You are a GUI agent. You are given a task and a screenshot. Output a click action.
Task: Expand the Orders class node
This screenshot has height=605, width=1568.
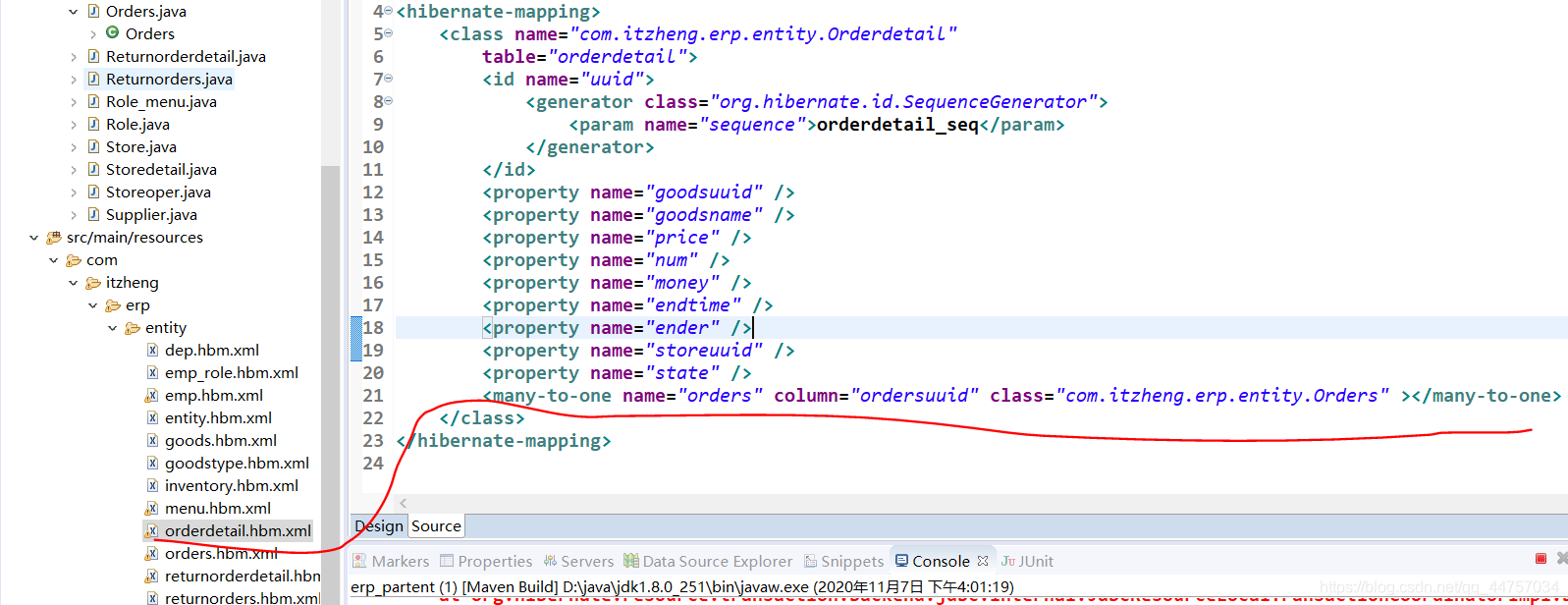pos(93,34)
